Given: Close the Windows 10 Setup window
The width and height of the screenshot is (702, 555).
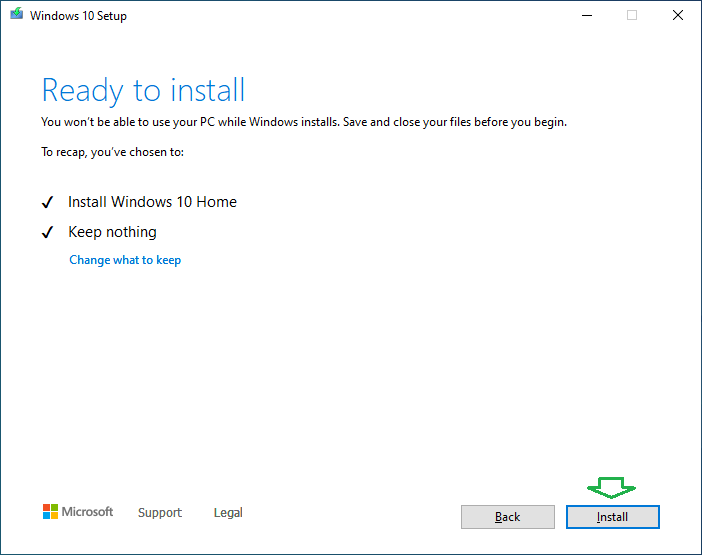Looking at the screenshot, I should (678, 15).
